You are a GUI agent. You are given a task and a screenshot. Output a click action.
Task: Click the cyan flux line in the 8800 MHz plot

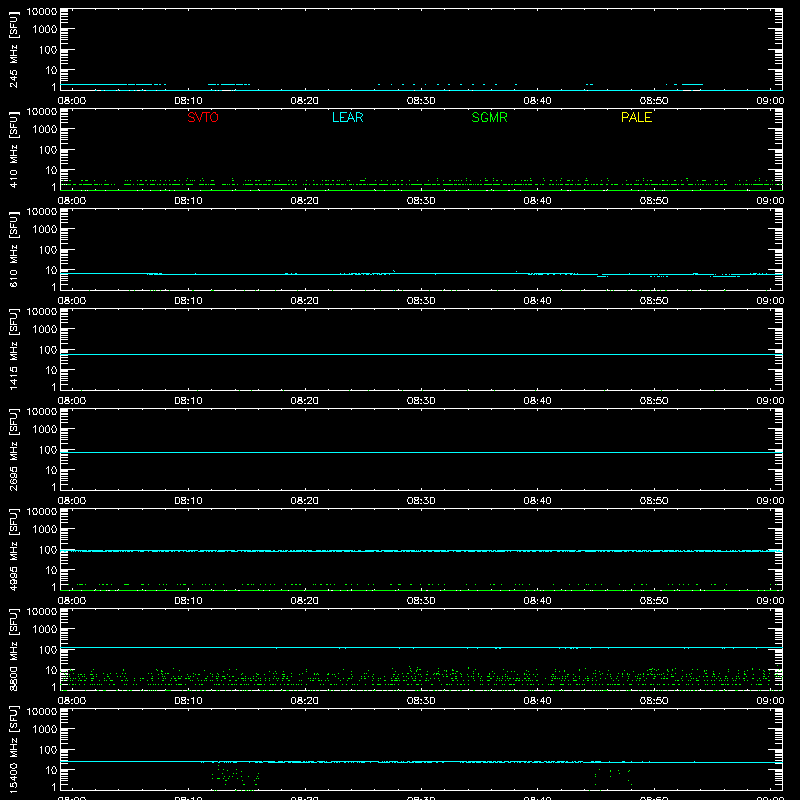(x=421, y=647)
